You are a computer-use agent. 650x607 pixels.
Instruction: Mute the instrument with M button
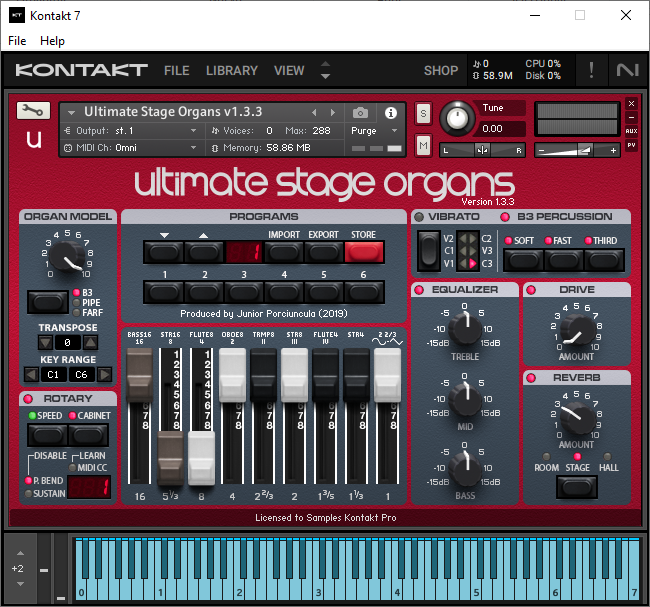coord(423,146)
